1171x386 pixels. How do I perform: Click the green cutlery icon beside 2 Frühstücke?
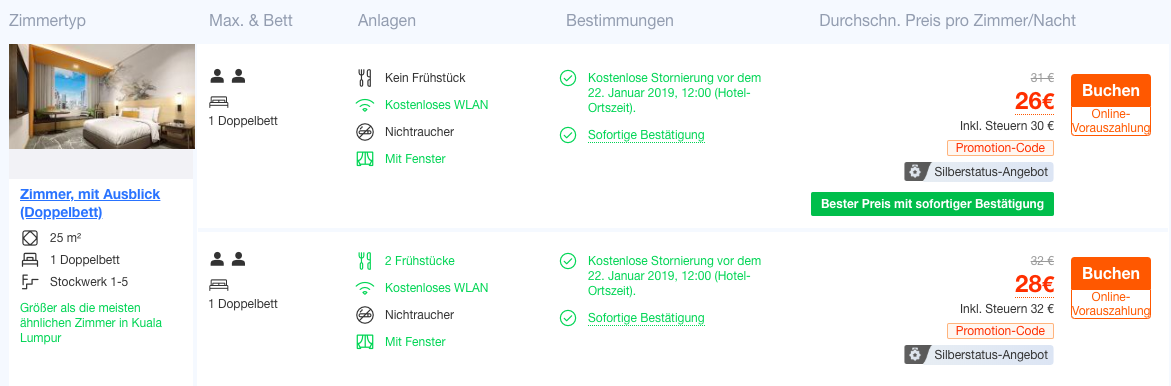pyautogui.click(x=364, y=261)
